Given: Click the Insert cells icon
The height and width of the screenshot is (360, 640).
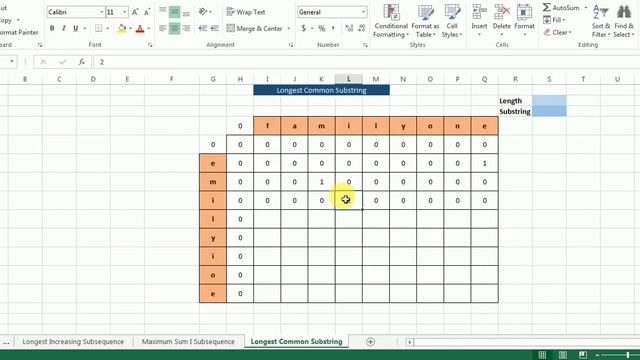Looking at the screenshot, I should (479, 12).
